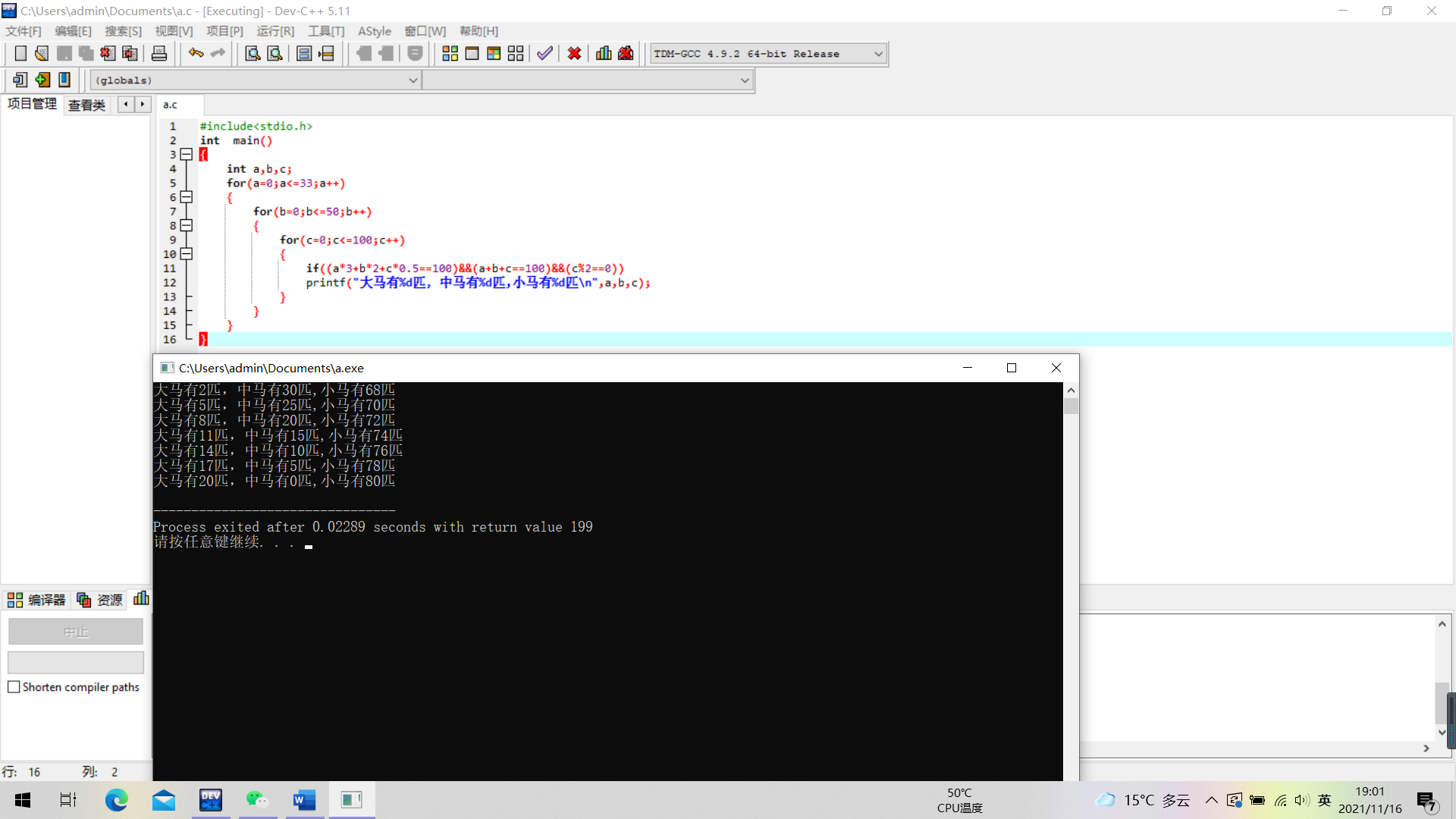The width and height of the screenshot is (1456, 819).
Task: Expand the (globals) scope dropdown
Action: 413,80
